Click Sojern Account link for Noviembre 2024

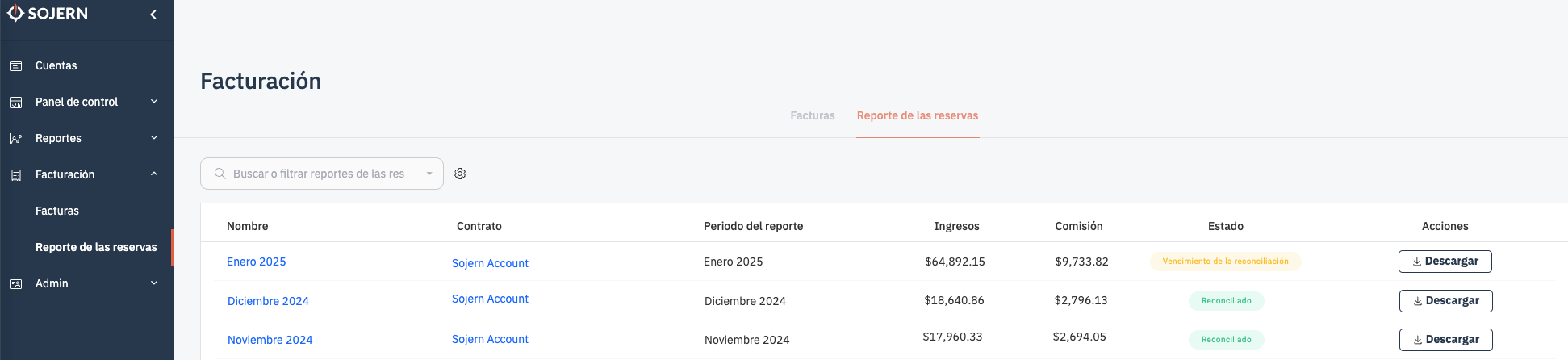point(490,339)
